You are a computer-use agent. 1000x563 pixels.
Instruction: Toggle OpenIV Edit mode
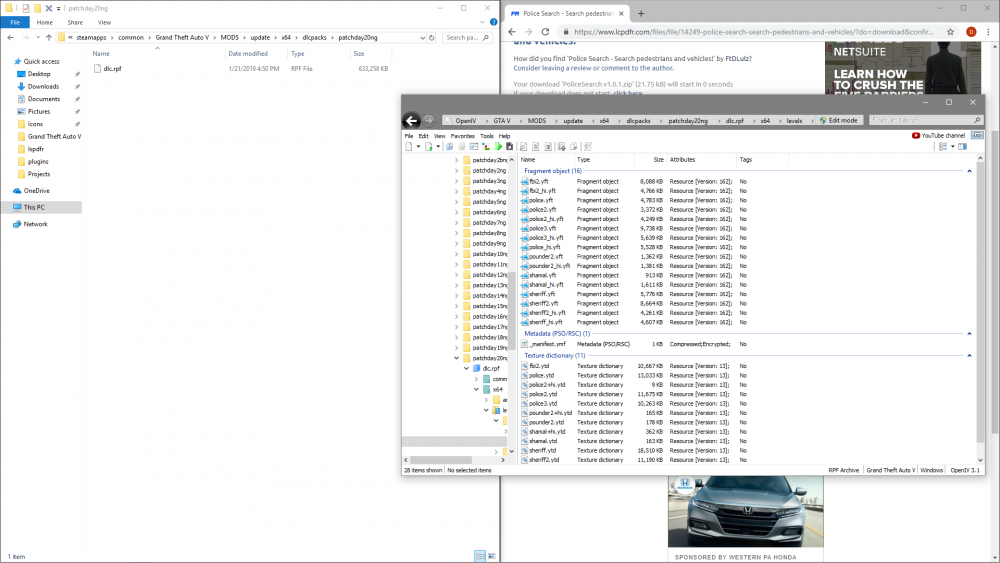837,120
